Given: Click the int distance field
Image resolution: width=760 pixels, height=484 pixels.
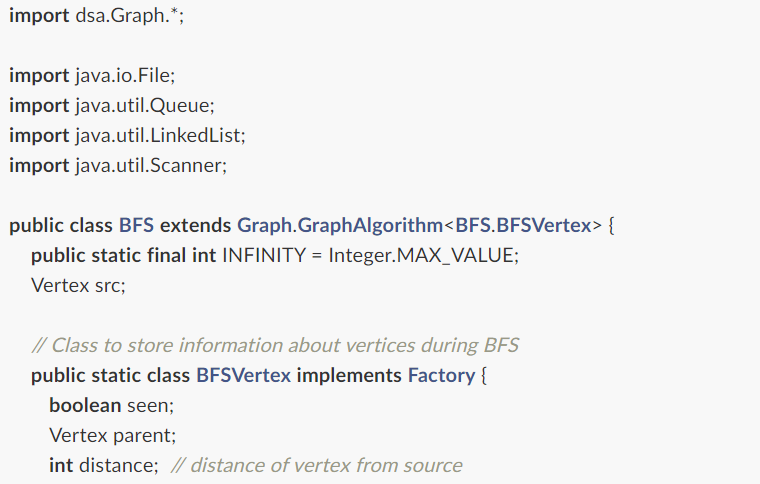Looking at the screenshot, I should click(104, 466).
